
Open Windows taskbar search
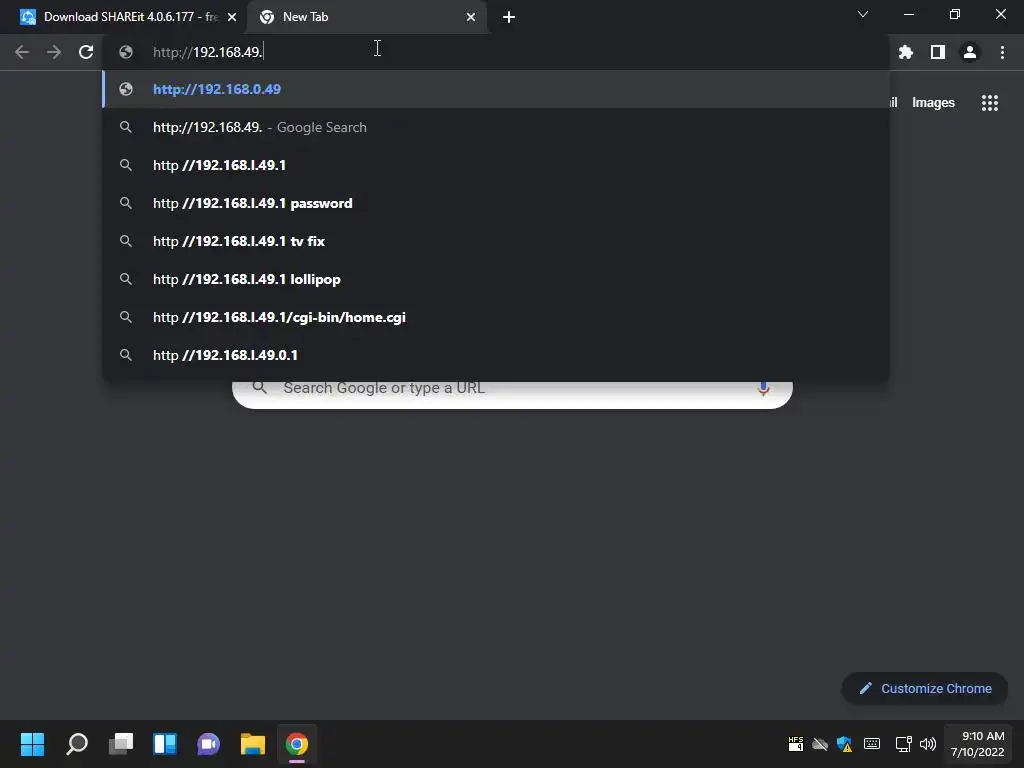point(77,744)
